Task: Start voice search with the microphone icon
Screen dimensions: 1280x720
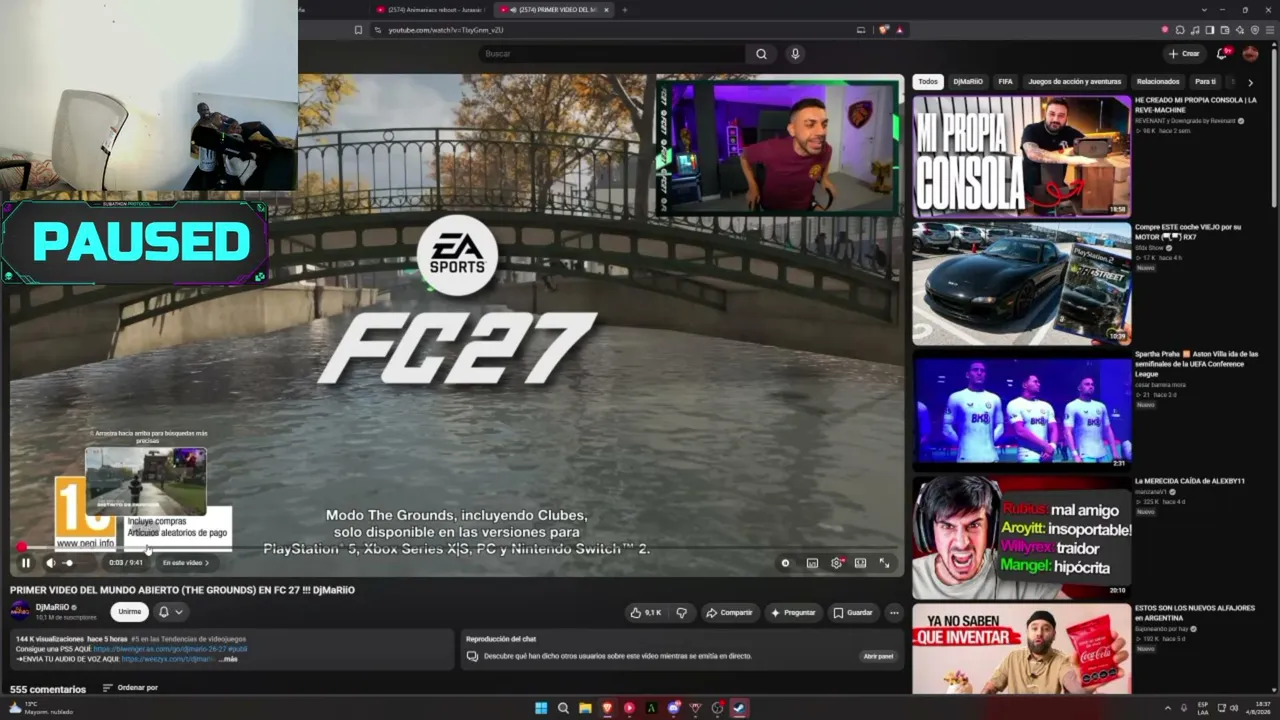Action: (795, 54)
